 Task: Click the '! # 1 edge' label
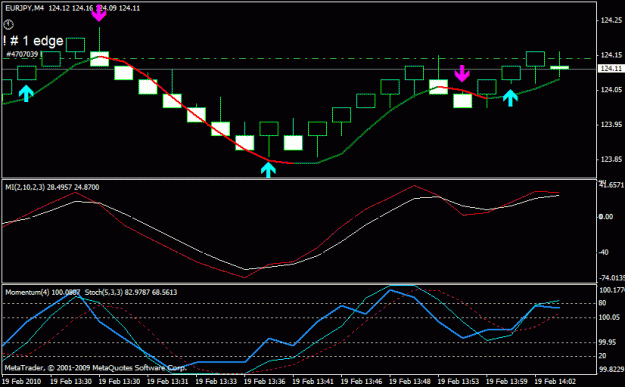point(33,41)
